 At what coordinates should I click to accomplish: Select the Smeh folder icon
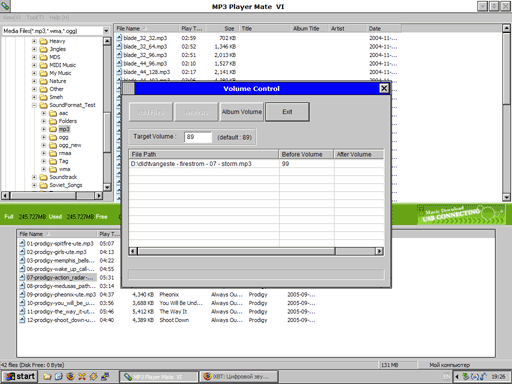44,97
